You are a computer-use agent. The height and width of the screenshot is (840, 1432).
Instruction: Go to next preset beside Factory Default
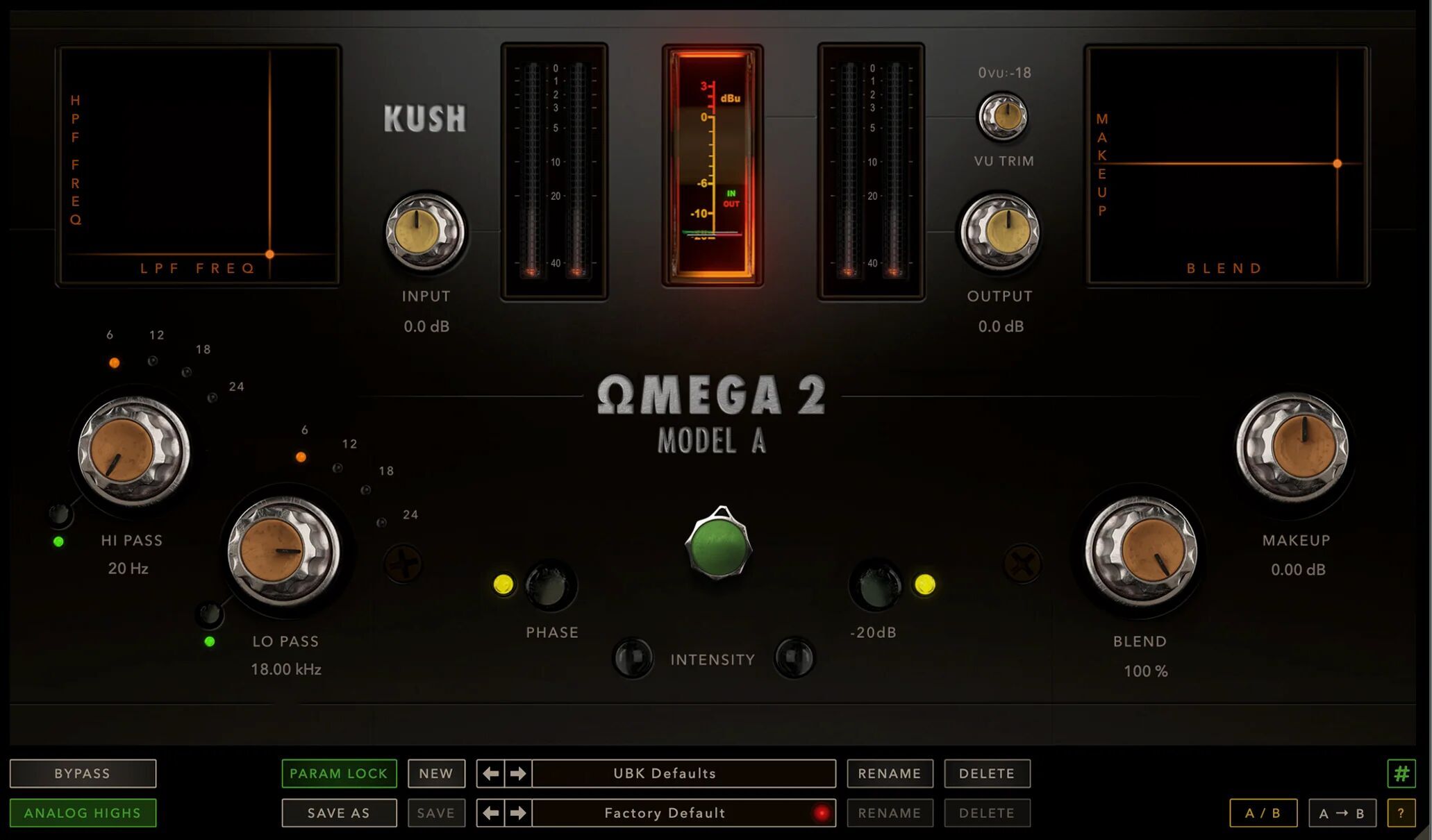pos(518,813)
